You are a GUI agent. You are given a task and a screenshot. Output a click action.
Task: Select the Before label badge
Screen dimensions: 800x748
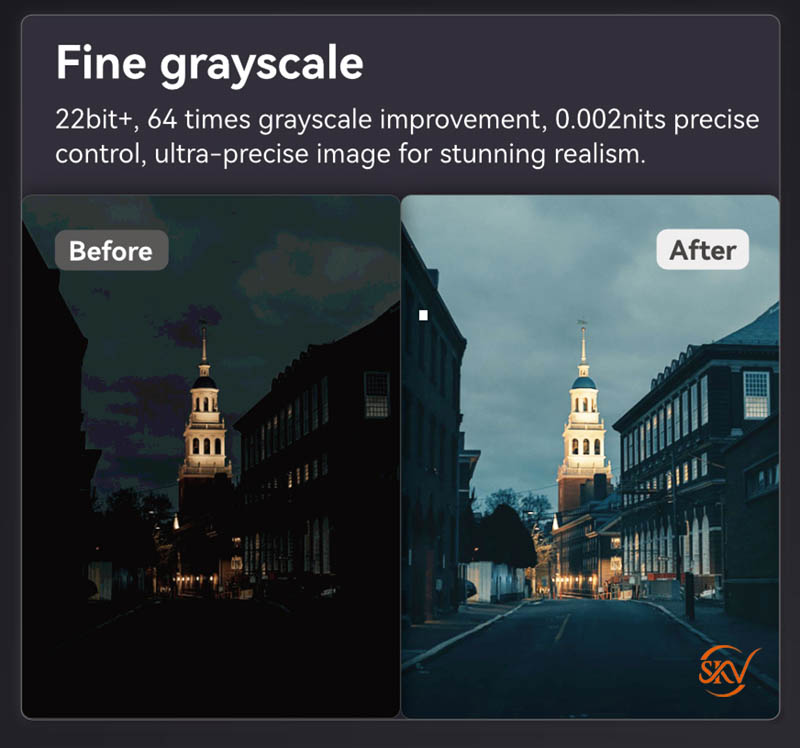111,250
